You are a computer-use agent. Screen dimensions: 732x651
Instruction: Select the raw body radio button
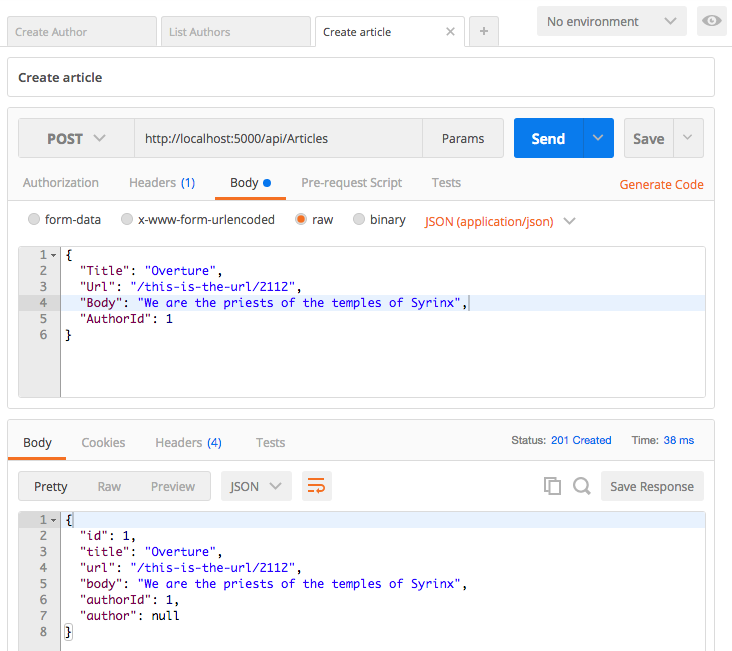tap(301, 219)
